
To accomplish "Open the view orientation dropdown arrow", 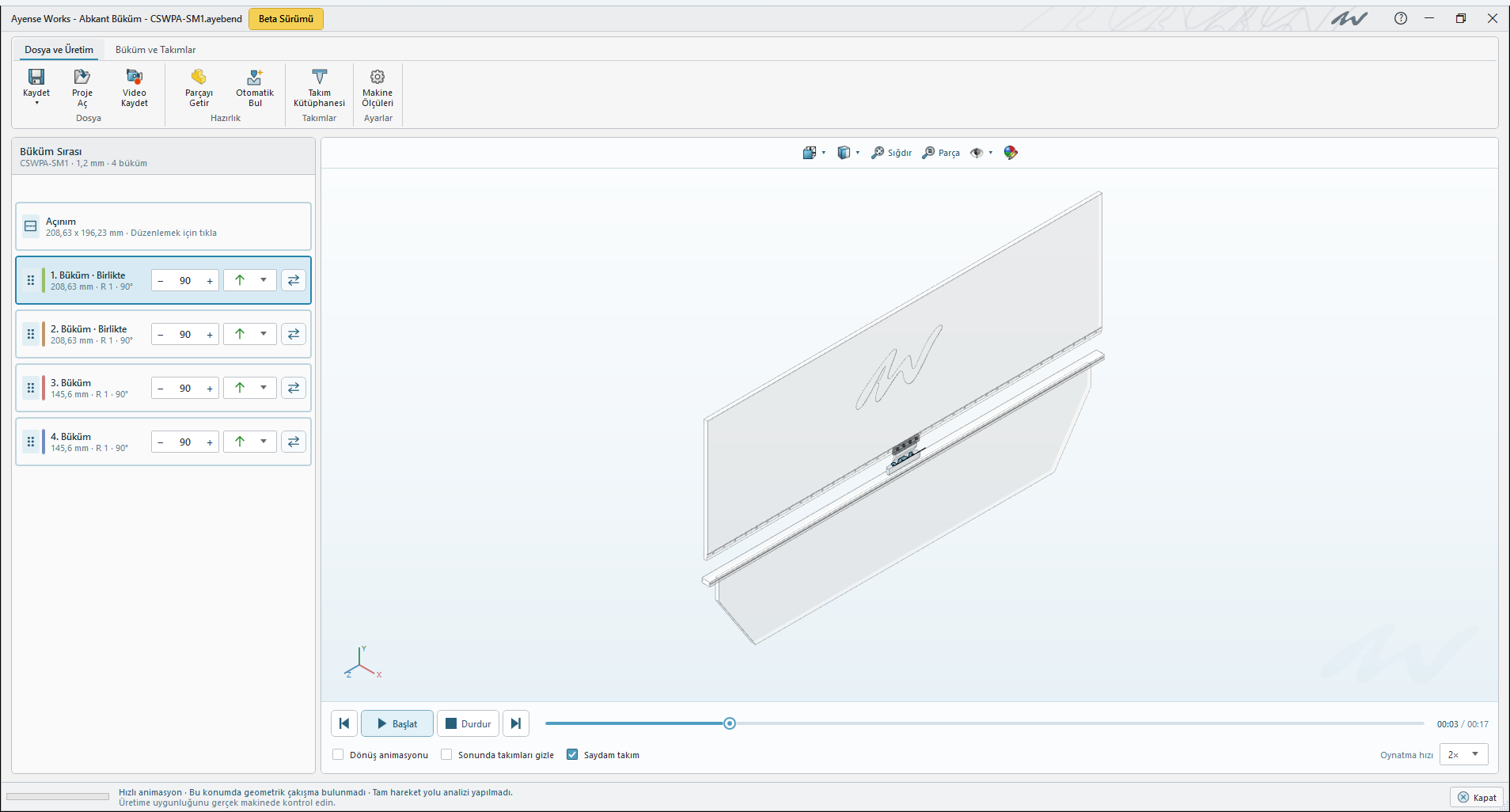I will [x=824, y=153].
